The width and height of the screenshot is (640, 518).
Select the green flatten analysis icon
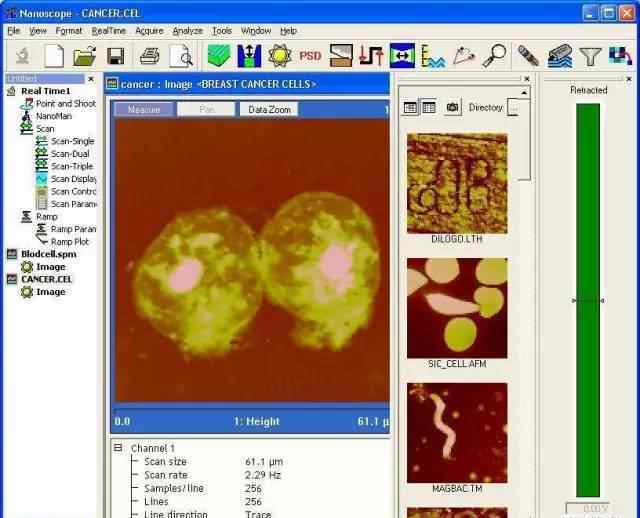click(x=219, y=56)
